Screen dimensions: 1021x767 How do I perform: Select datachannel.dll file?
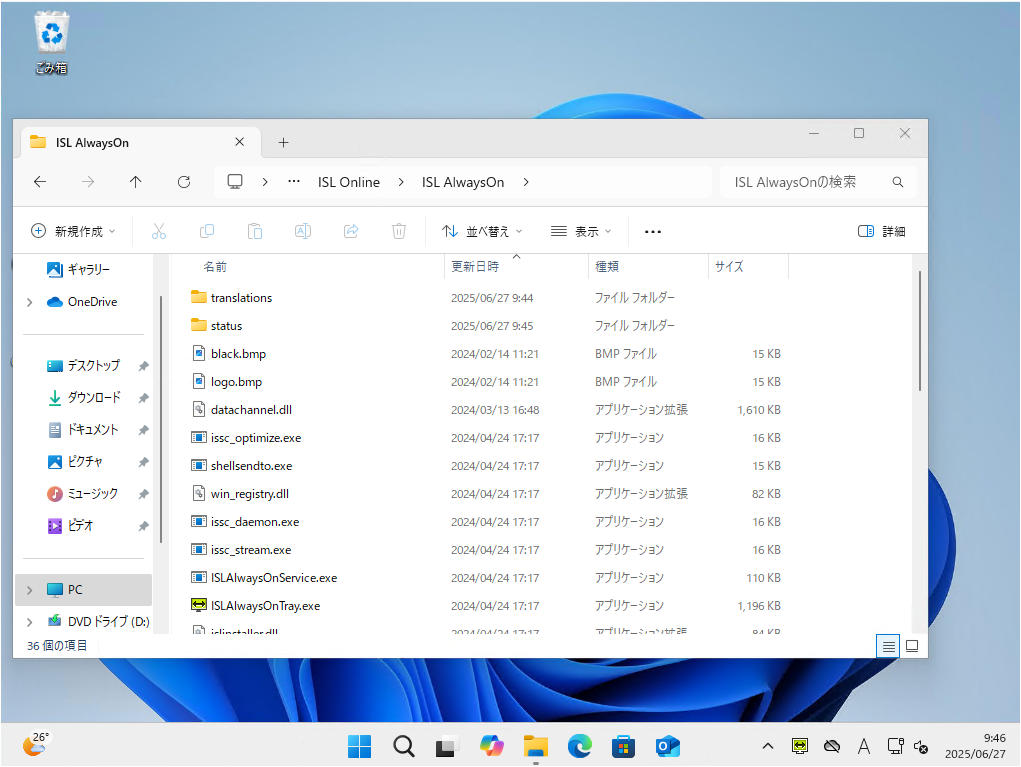point(251,410)
